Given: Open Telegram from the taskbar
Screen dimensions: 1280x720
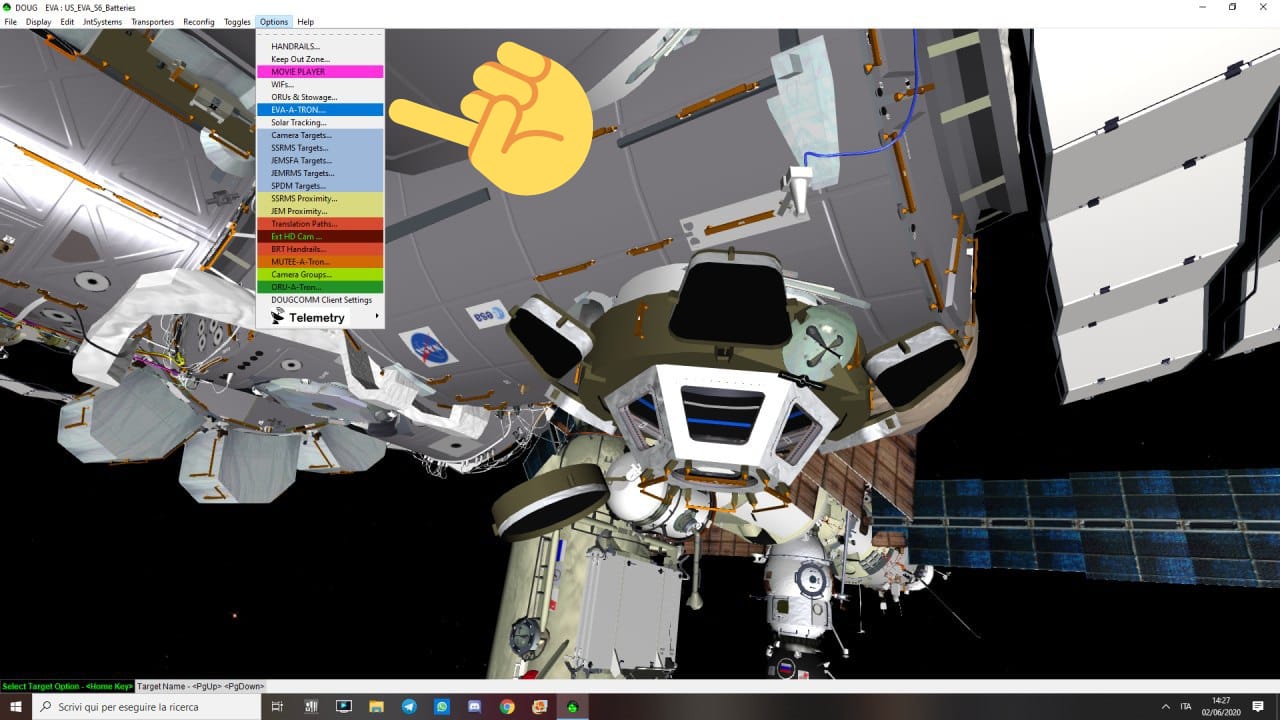Looking at the screenshot, I should coord(409,707).
